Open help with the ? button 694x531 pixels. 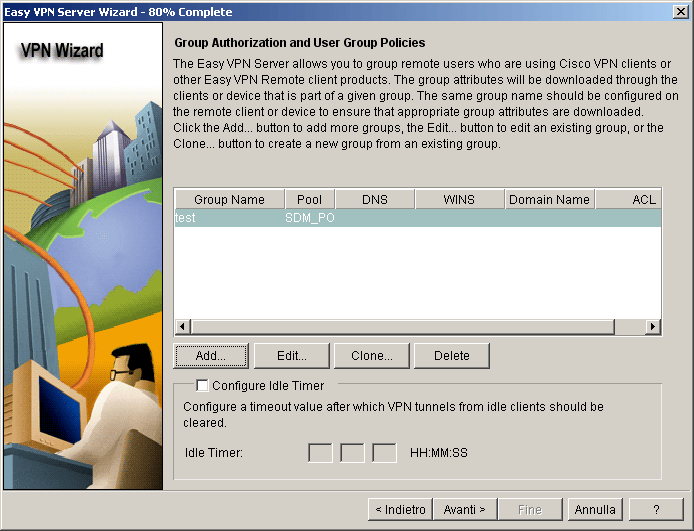click(656, 510)
